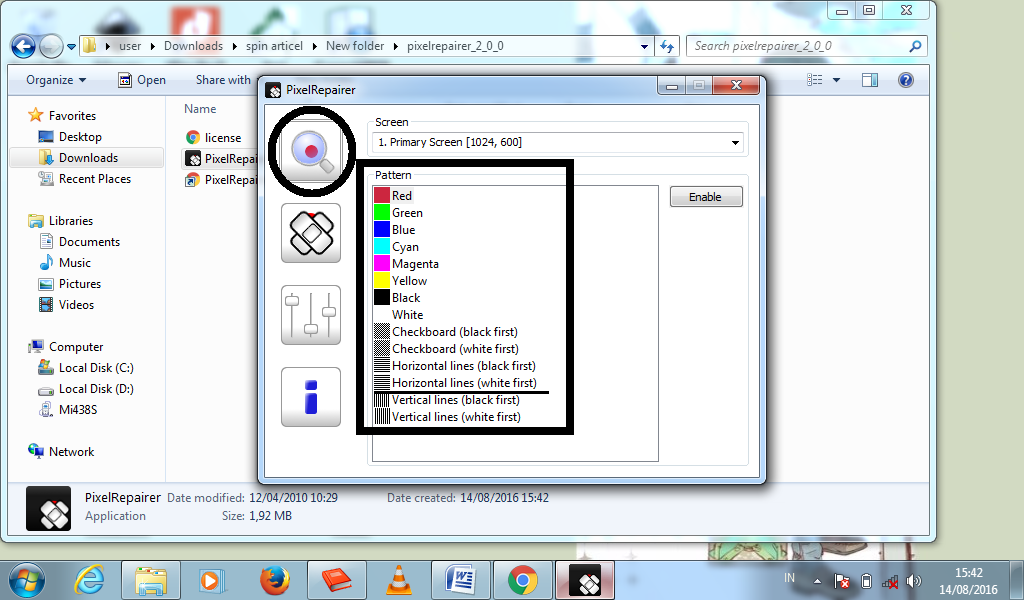
Task: Open Explorer help icon
Action: point(906,80)
